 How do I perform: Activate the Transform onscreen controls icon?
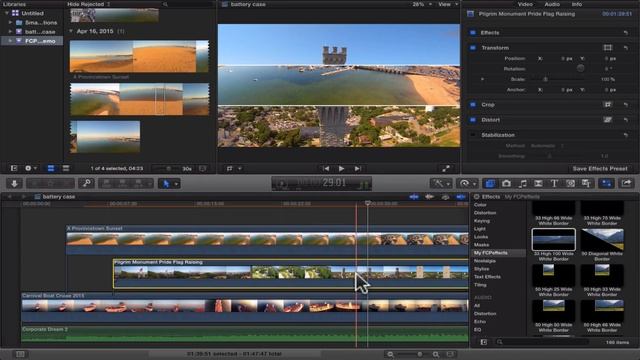[607, 48]
